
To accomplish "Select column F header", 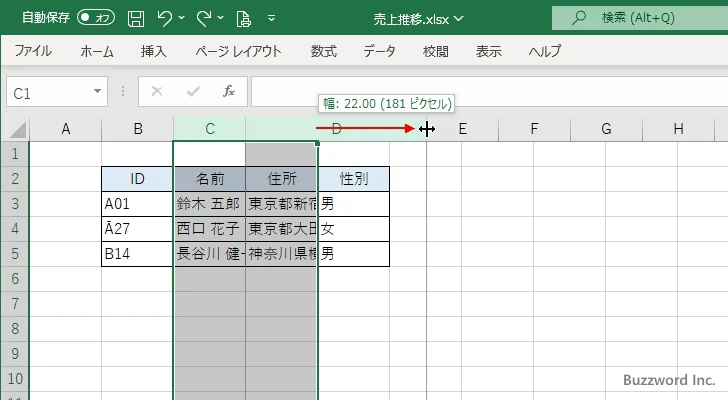I will click(534, 129).
